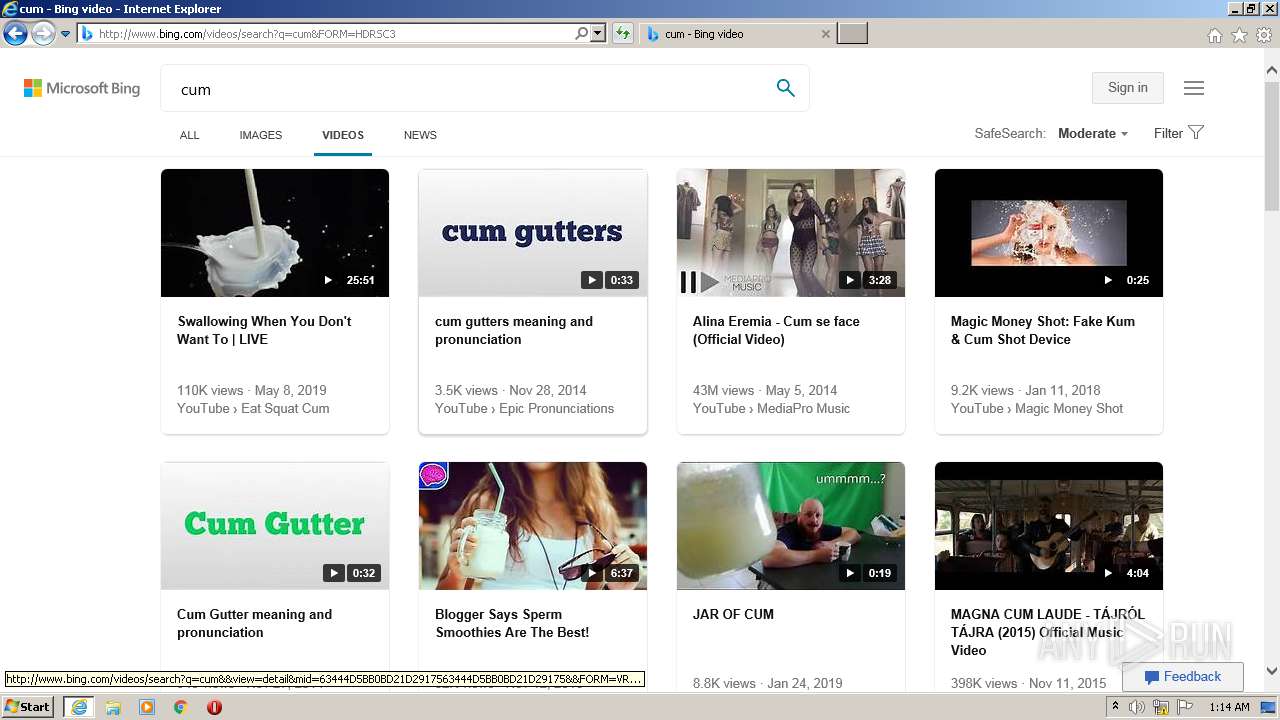The height and width of the screenshot is (720, 1280).
Task: Click the magnifier icon in the address bar
Action: tap(581, 34)
